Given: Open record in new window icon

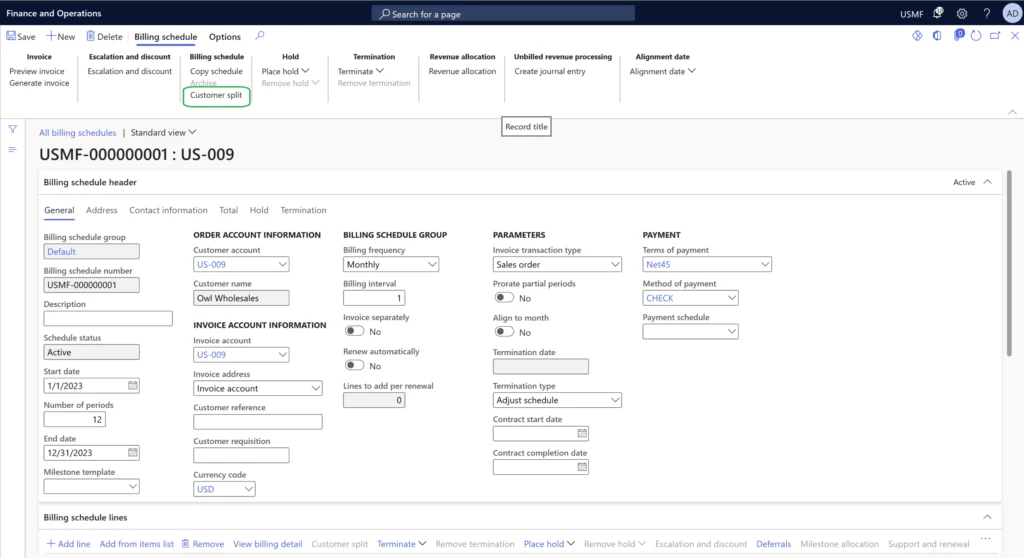Looking at the screenshot, I should click(995, 36).
